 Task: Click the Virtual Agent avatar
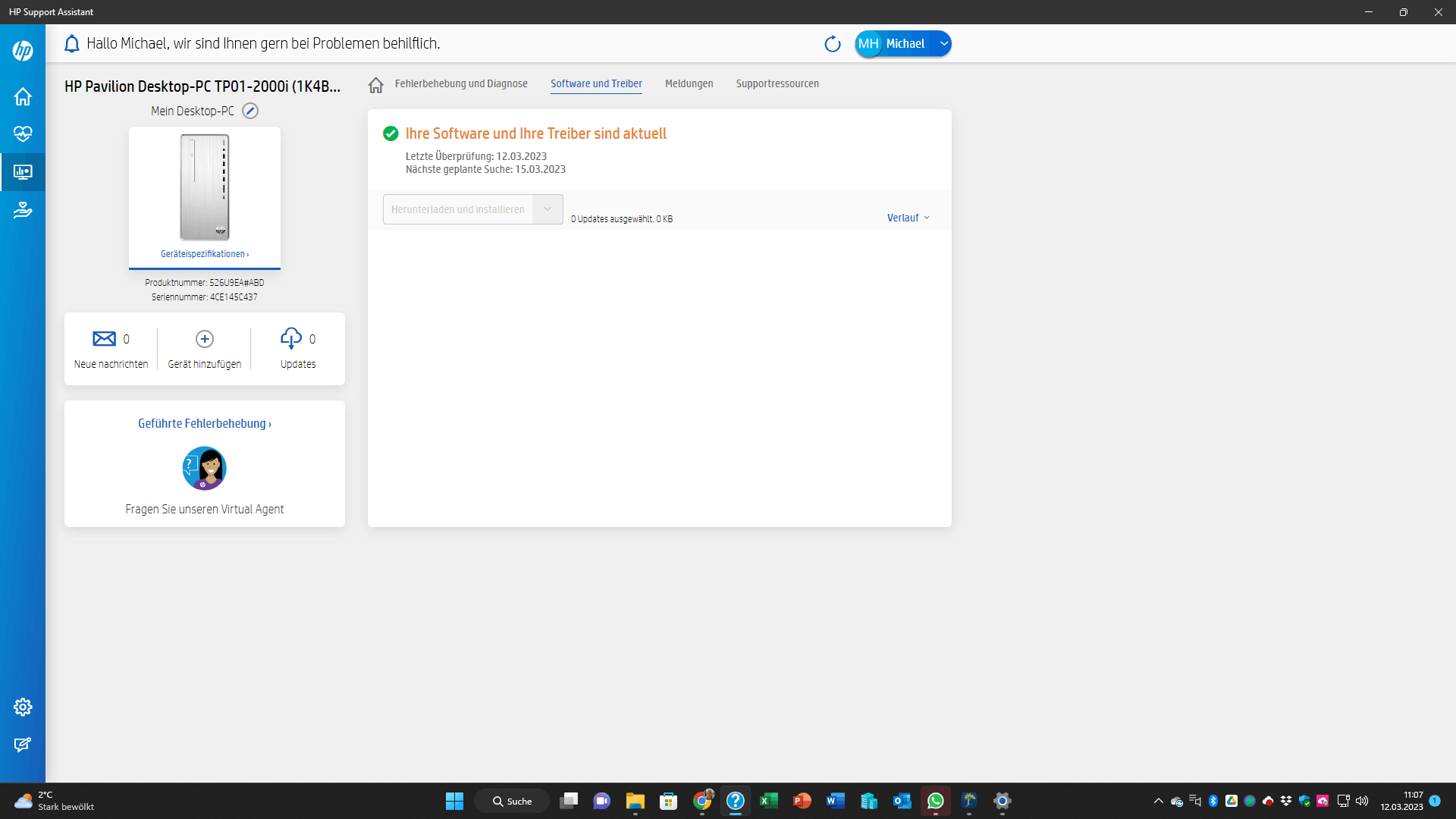pyautogui.click(x=204, y=468)
